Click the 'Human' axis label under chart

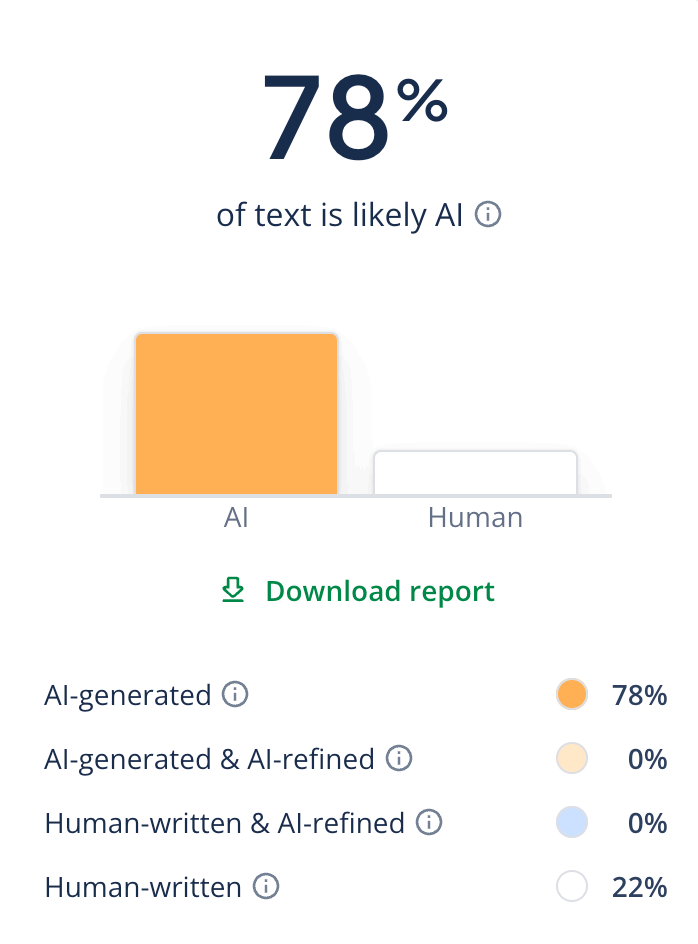(x=475, y=518)
